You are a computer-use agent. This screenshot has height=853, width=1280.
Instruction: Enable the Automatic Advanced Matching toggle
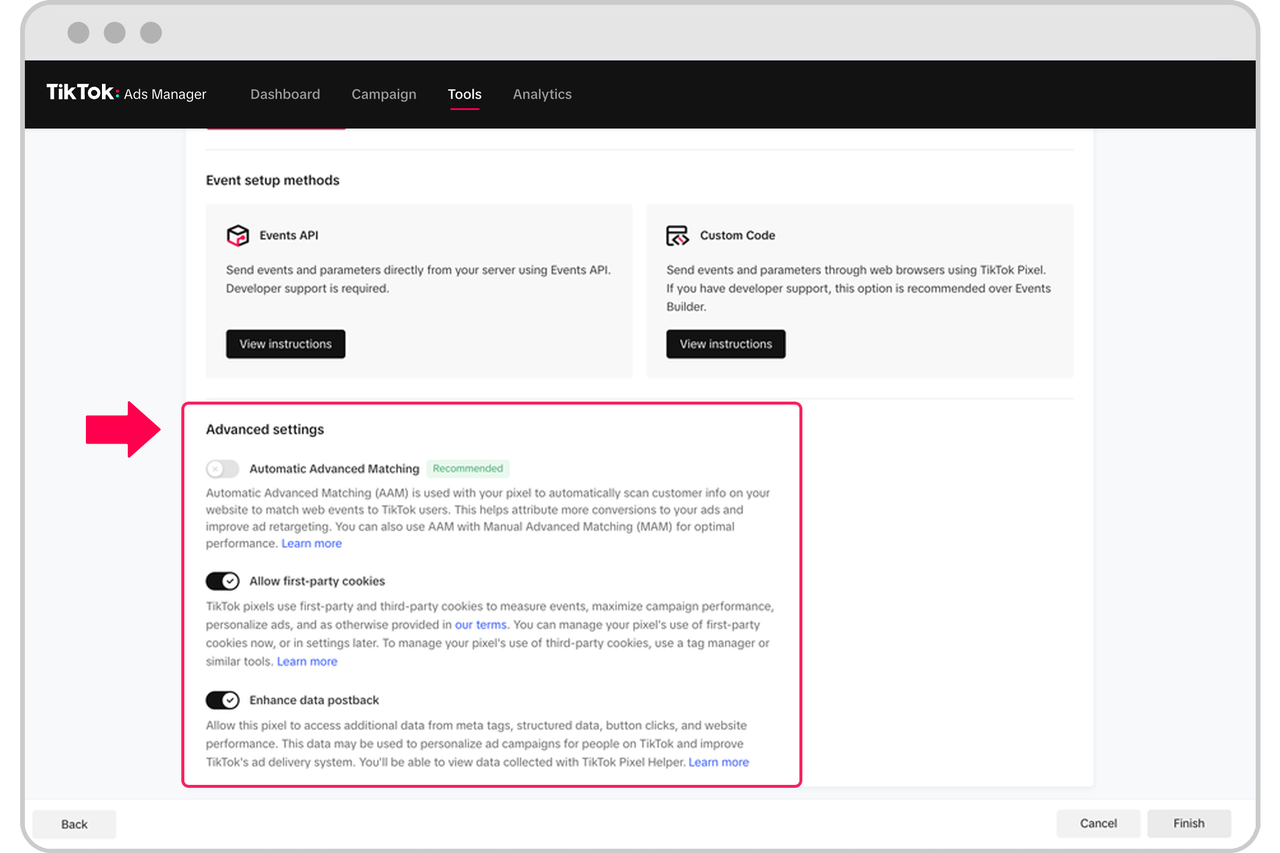223,469
